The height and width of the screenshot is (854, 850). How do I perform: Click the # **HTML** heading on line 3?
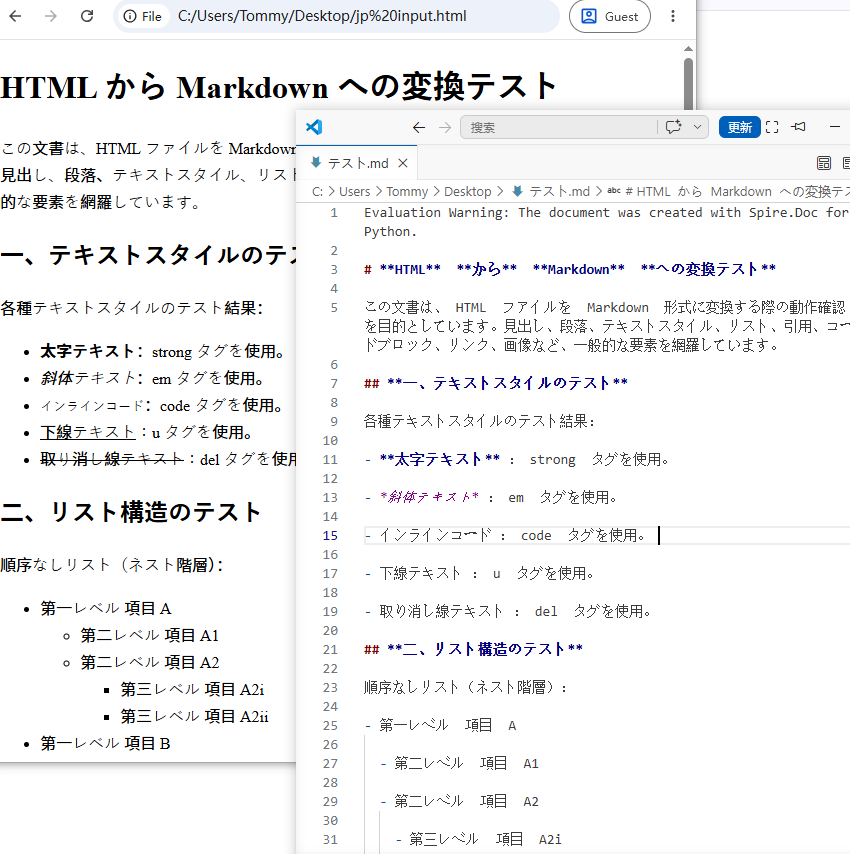click(570, 270)
